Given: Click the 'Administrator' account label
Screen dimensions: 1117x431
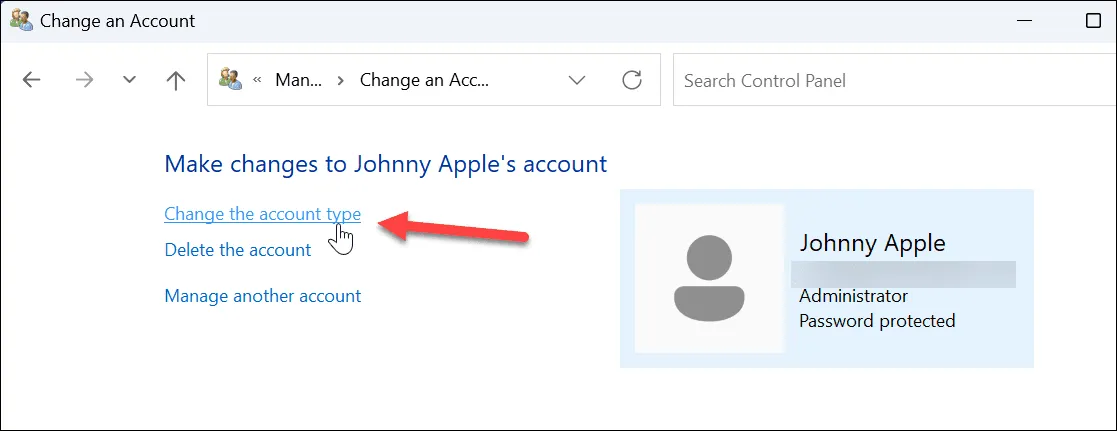Looking at the screenshot, I should coord(853,296).
